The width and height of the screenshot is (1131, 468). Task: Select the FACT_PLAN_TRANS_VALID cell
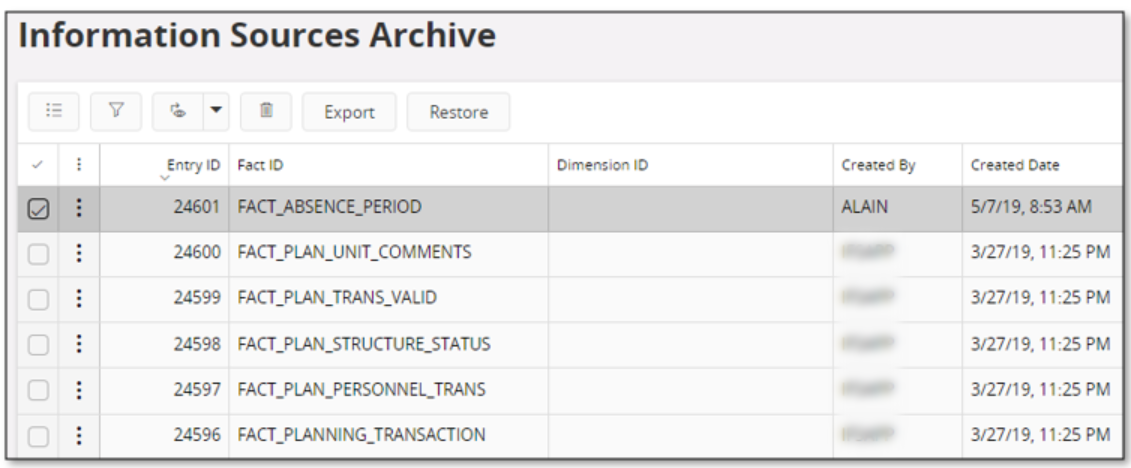(x=337, y=298)
